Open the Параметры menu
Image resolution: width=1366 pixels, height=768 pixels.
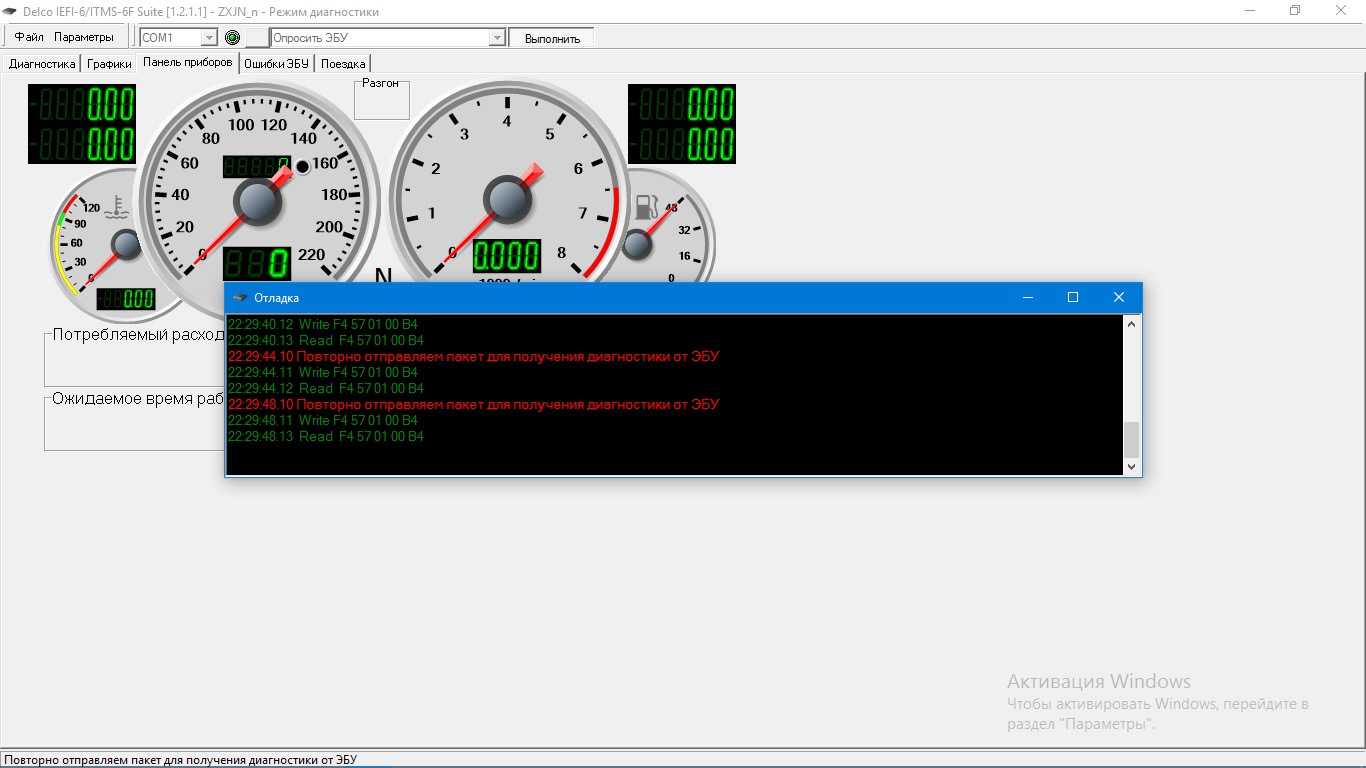[x=84, y=37]
